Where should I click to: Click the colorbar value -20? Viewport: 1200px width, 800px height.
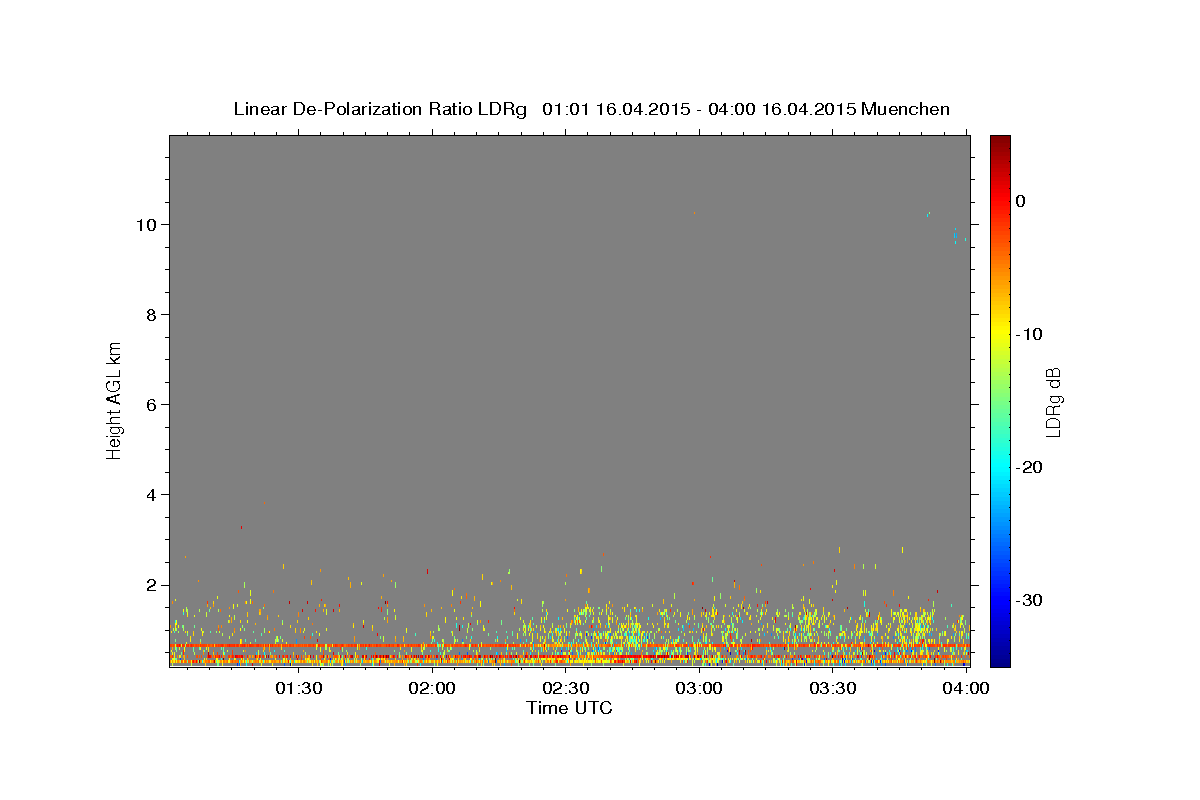(x=1031, y=467)
